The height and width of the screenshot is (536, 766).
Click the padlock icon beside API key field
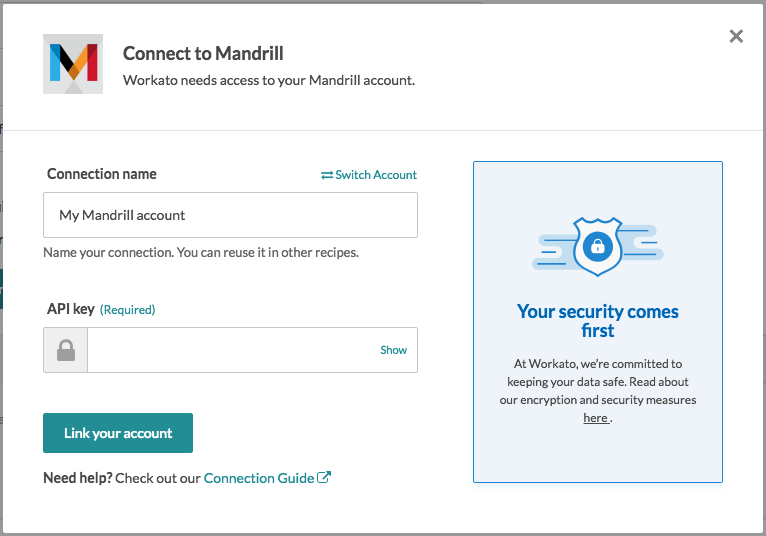point(66,350)
